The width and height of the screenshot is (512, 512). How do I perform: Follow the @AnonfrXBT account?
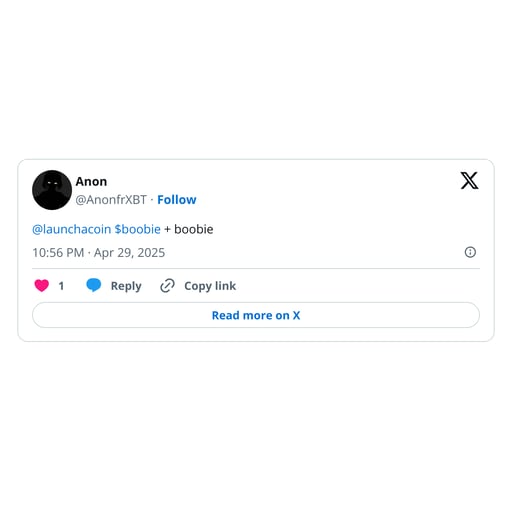tap(177, 200)
